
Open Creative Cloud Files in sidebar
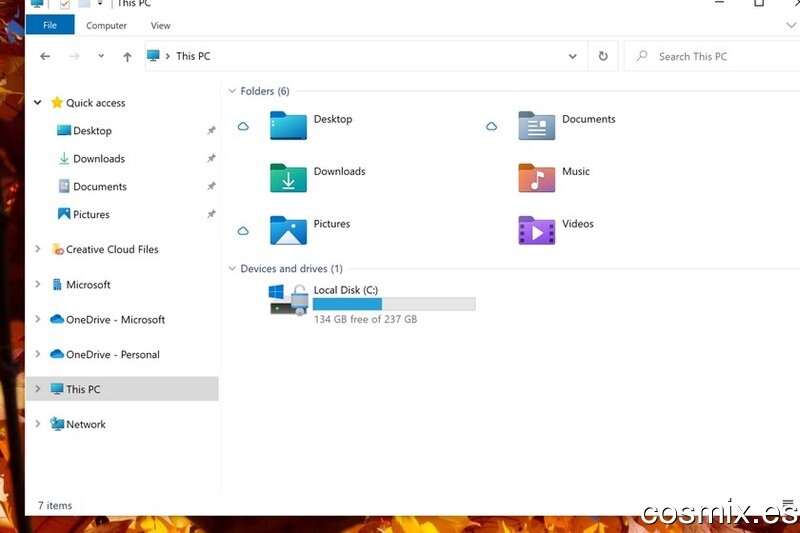pos(112,249)
